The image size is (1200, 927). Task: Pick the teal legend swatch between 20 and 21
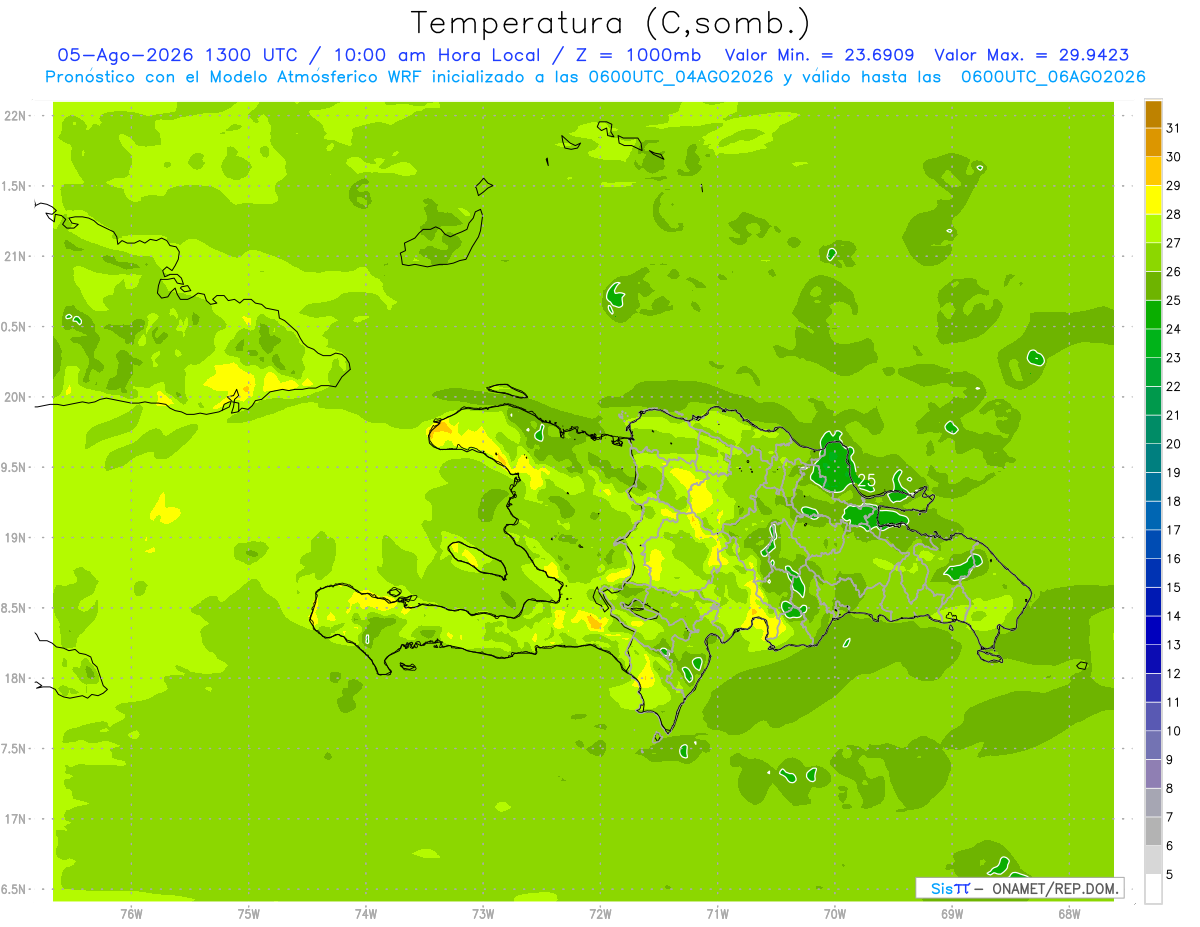[x=1153, y=429]
